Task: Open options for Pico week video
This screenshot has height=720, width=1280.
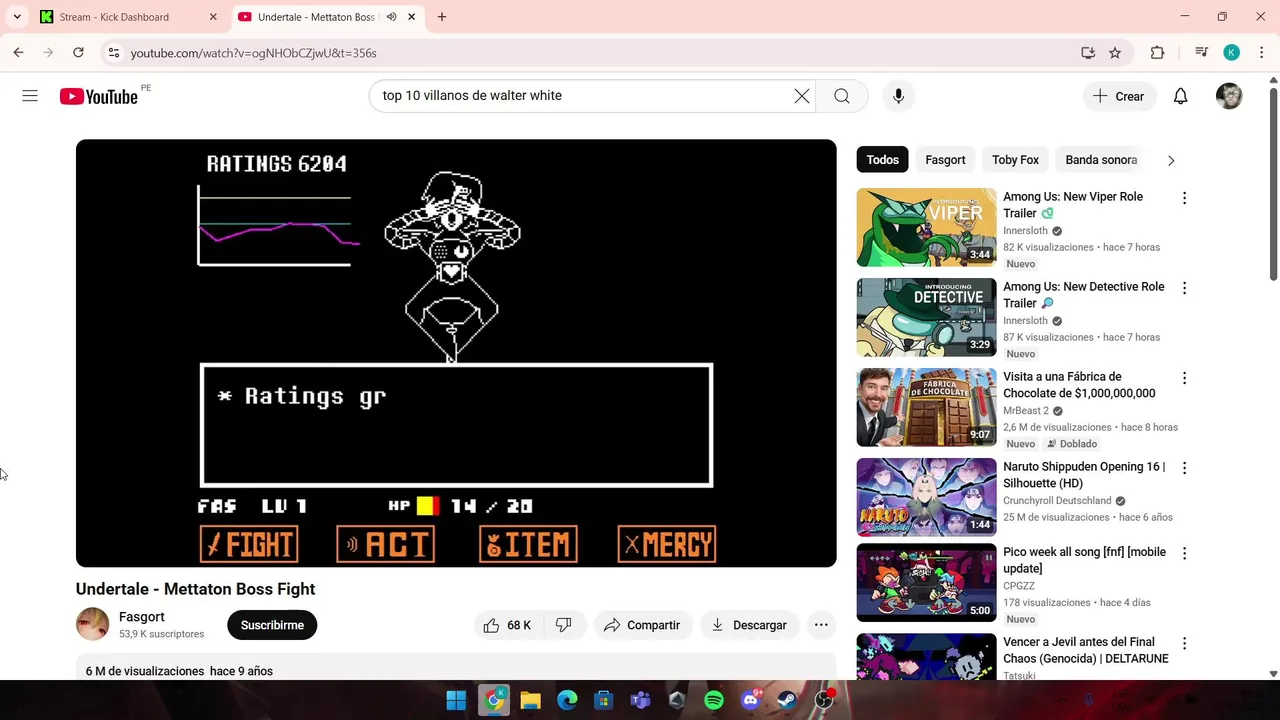Action: tap(1184, 553)
